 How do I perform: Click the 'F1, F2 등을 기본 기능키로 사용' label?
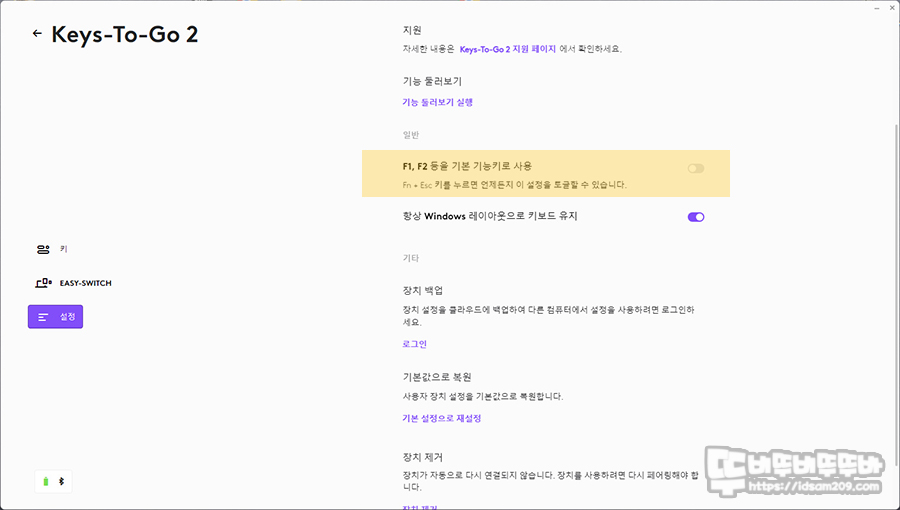click(467, 166)
